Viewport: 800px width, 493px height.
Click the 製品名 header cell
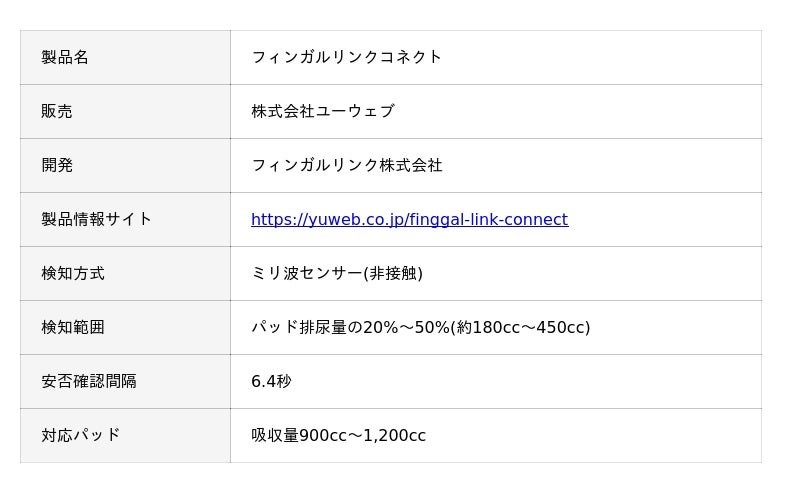coord(65,58)
